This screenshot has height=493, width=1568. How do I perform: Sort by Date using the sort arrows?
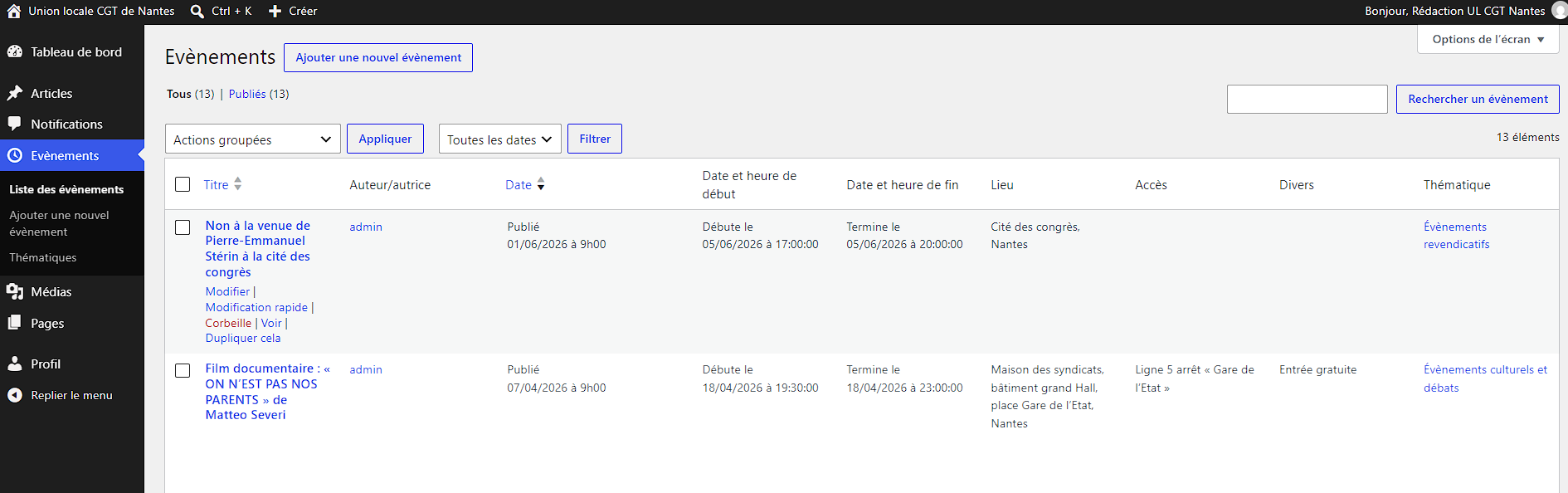pyautogui.click(x=541, y=184)
